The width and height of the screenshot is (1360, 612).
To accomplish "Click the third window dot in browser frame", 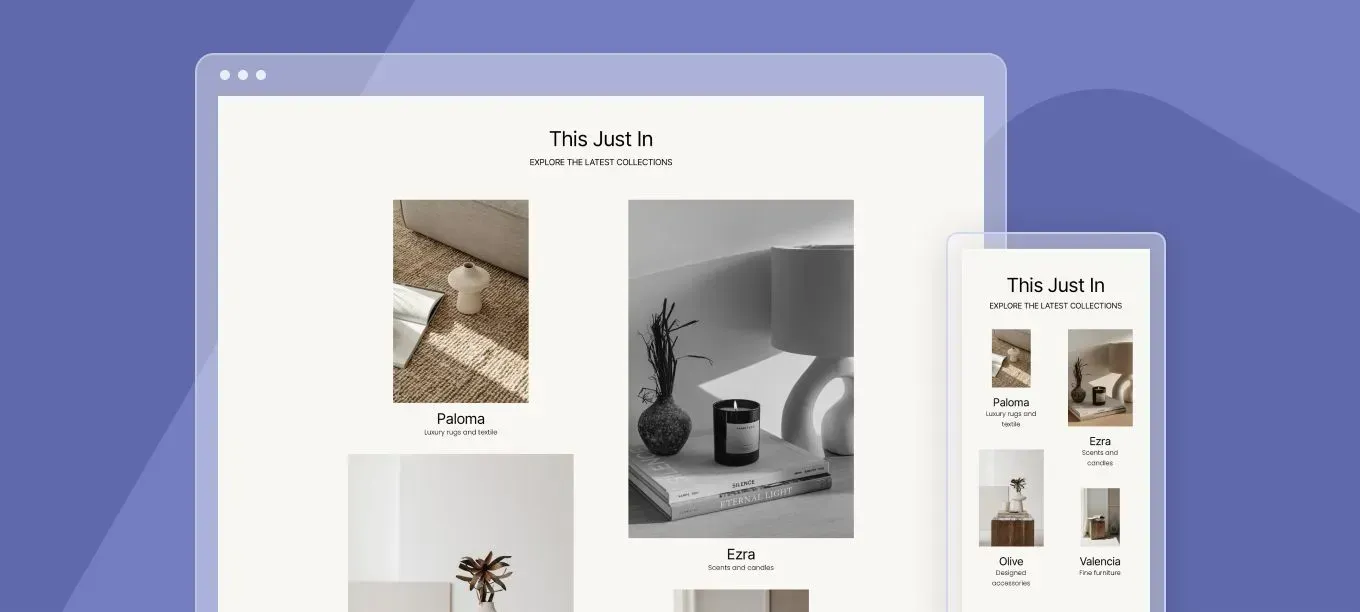I will click(x=261, y=75).
